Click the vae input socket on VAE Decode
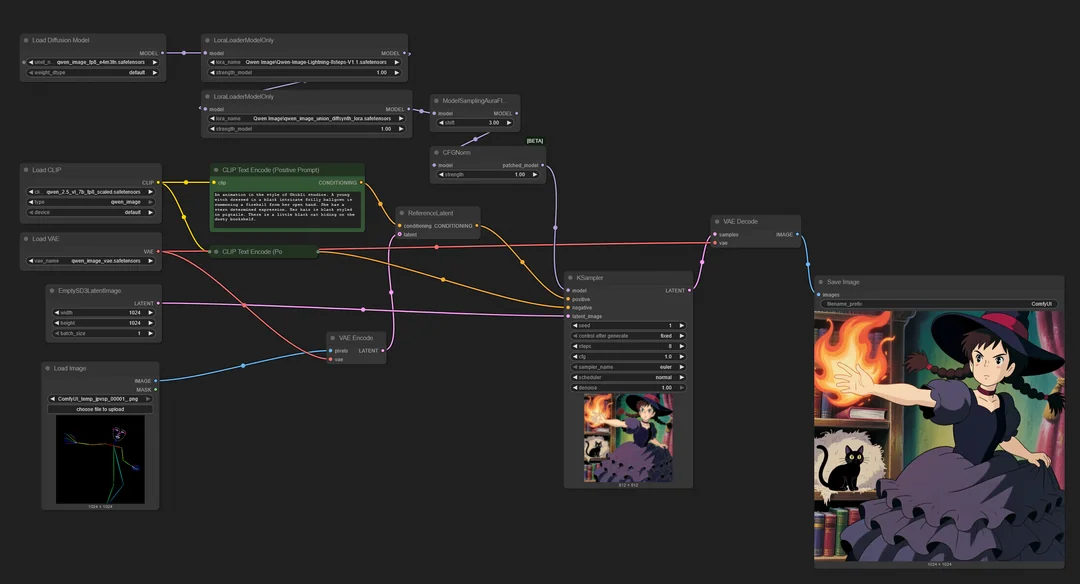The width and height of the screenshot is (1080, 584). pyautogui.click(x=715, y=243)
